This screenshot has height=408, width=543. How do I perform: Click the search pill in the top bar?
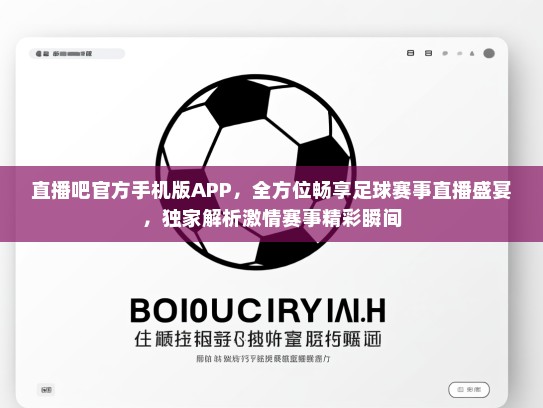click(77, 54)
